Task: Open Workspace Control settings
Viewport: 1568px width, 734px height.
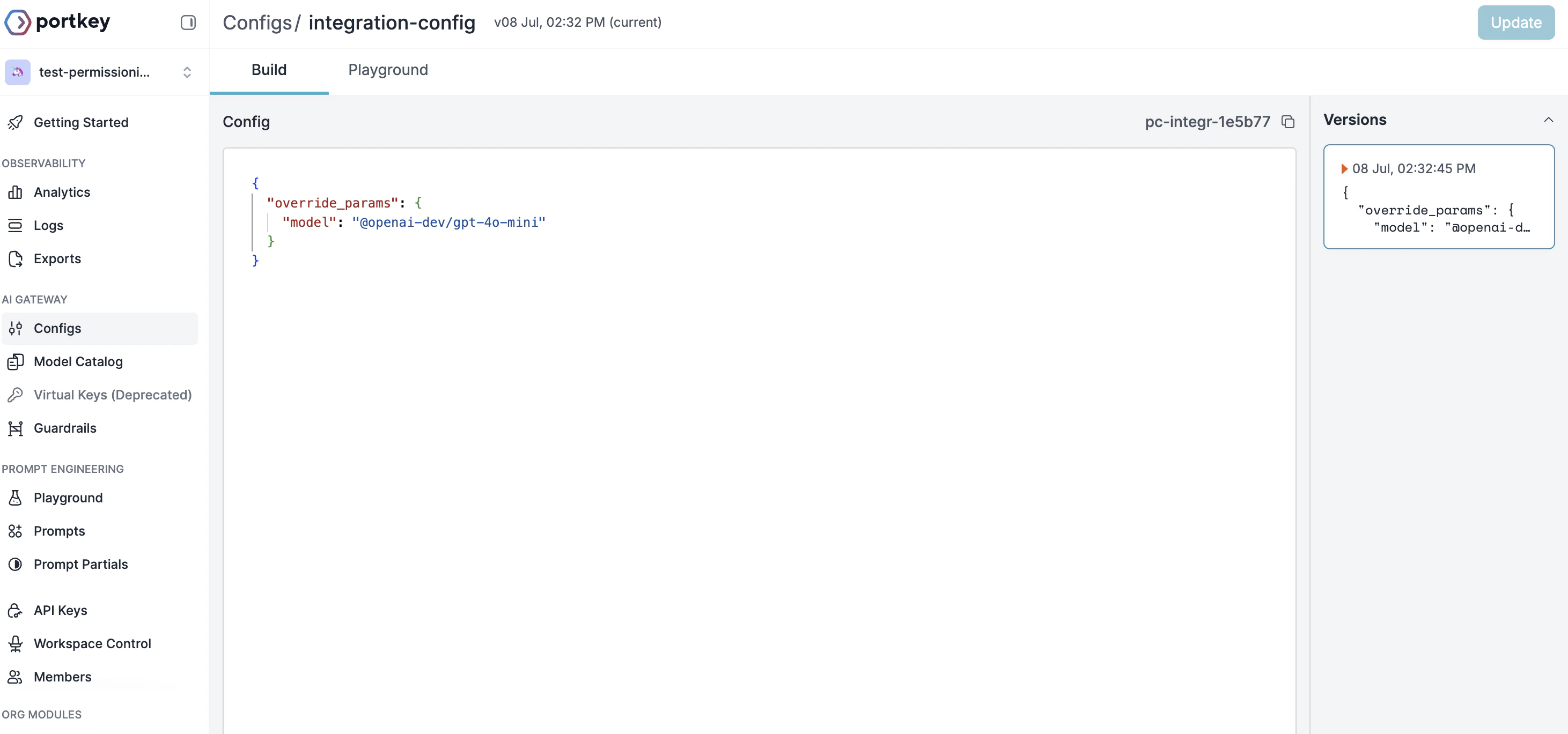Action: click(x=92, y=644)
